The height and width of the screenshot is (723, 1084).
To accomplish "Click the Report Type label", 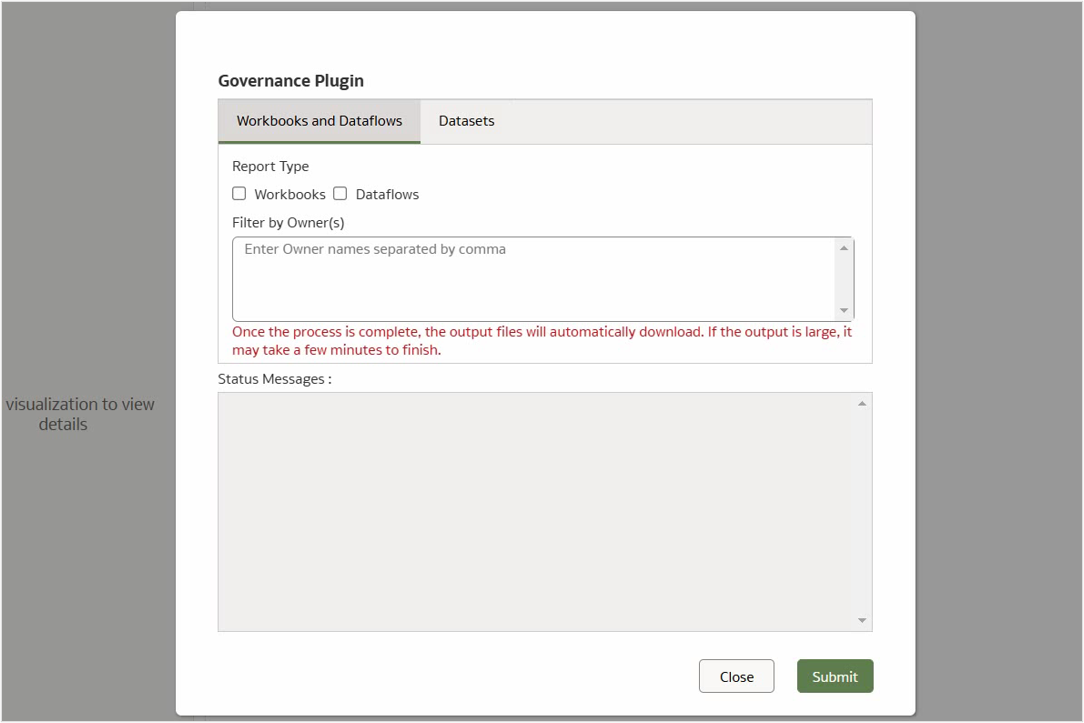I will tap(270, 166).
